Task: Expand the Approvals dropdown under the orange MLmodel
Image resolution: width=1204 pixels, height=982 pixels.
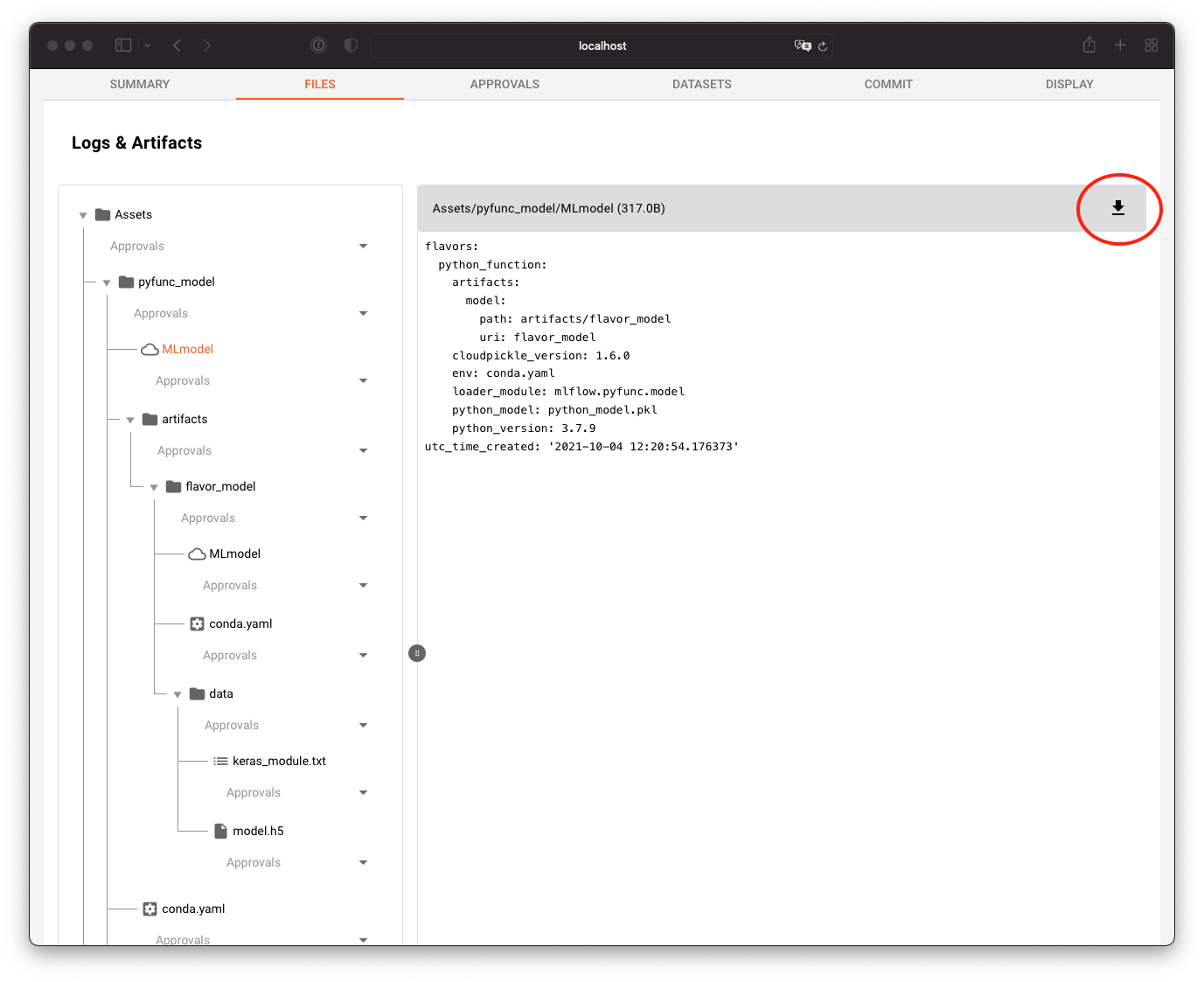Action: click(x=363, y=381)
